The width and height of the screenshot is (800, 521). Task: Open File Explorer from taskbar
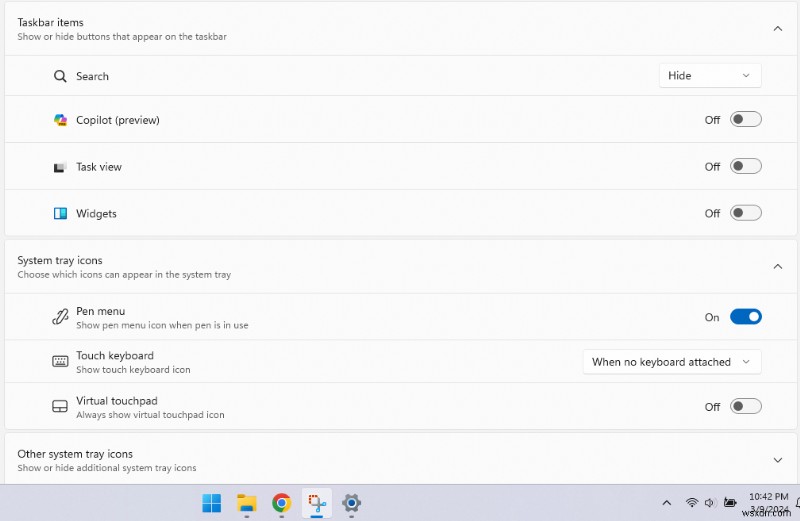tap(247, 503)
